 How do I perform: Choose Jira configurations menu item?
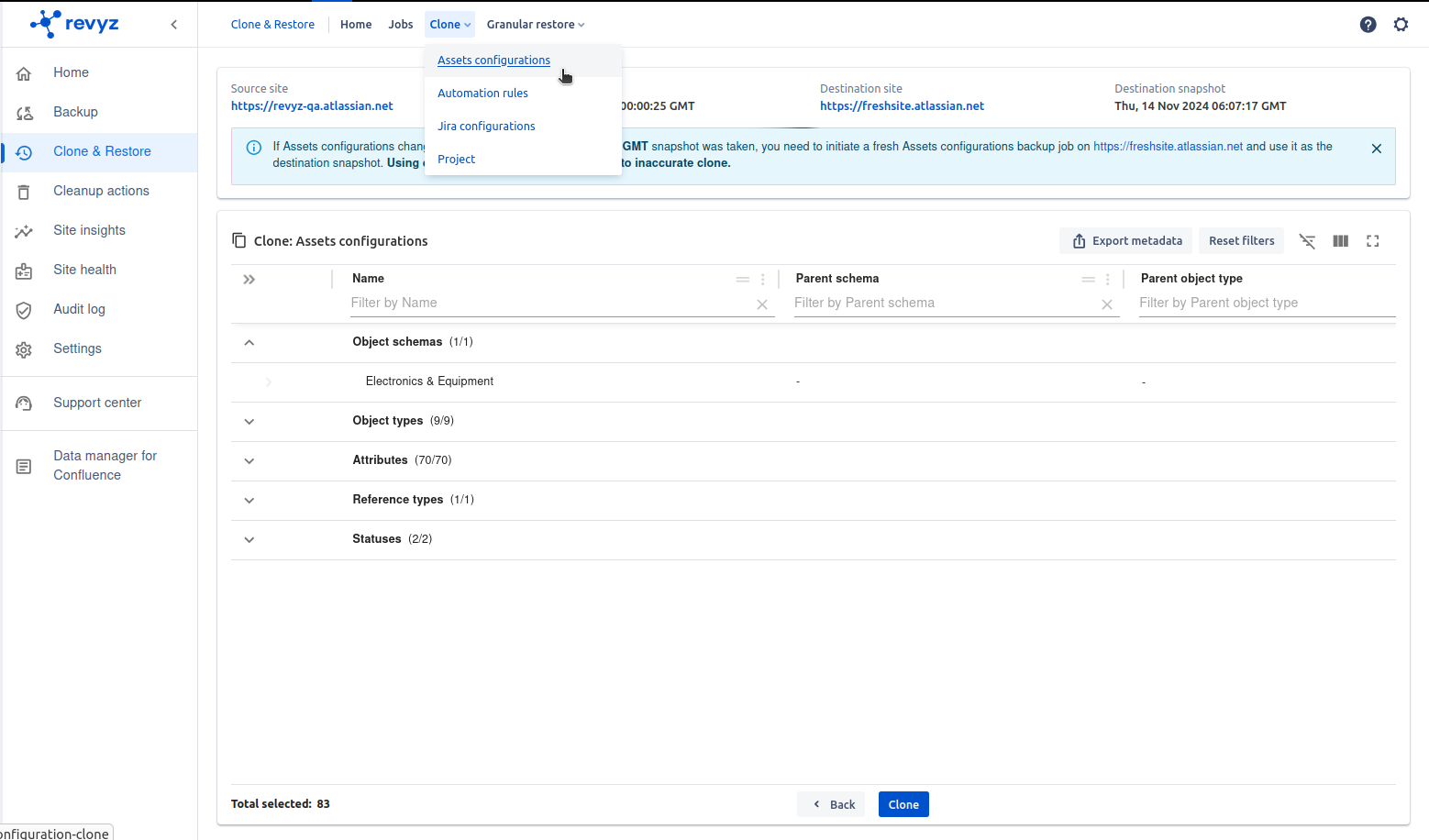pyautogui.click(x=486, y=127)
